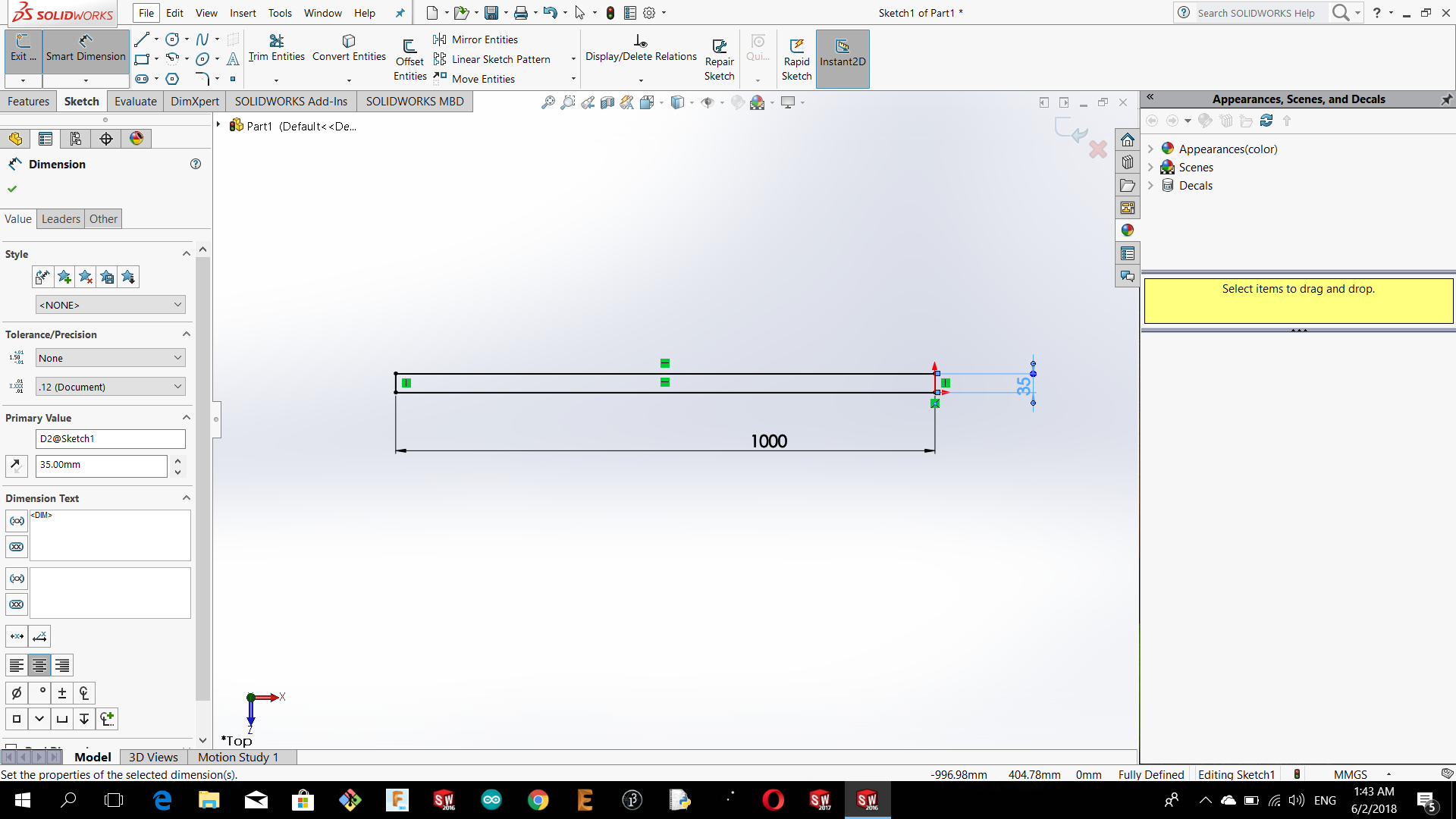Select the sketch Text tool
Viewport: 1456px width, 819px height.
233,59
